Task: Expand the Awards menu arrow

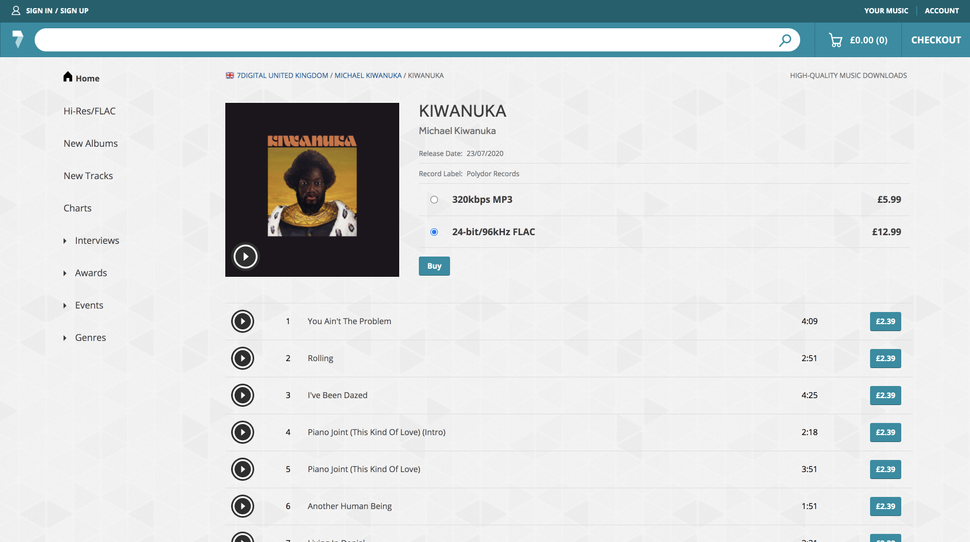Action: (64, 273)
